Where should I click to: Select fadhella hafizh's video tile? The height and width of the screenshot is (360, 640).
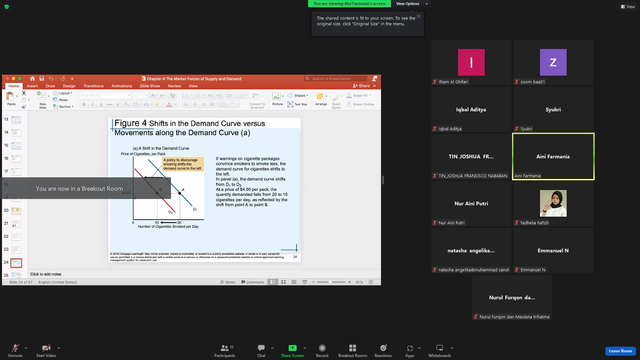pyautogui.click(x=553, y=204)
